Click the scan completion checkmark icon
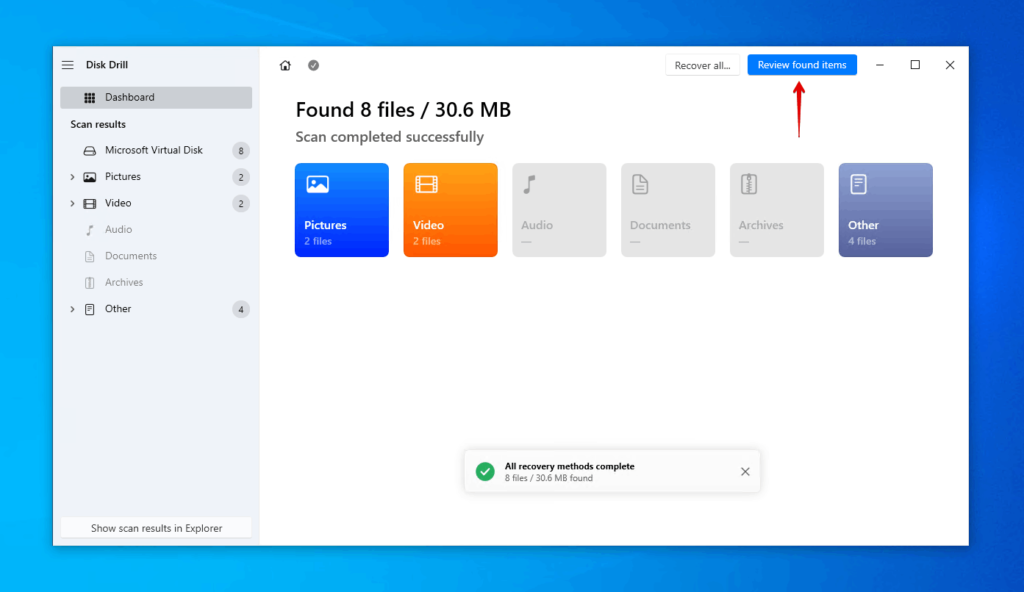Viewport: 1024px width, 592px height. click(313, 64)
